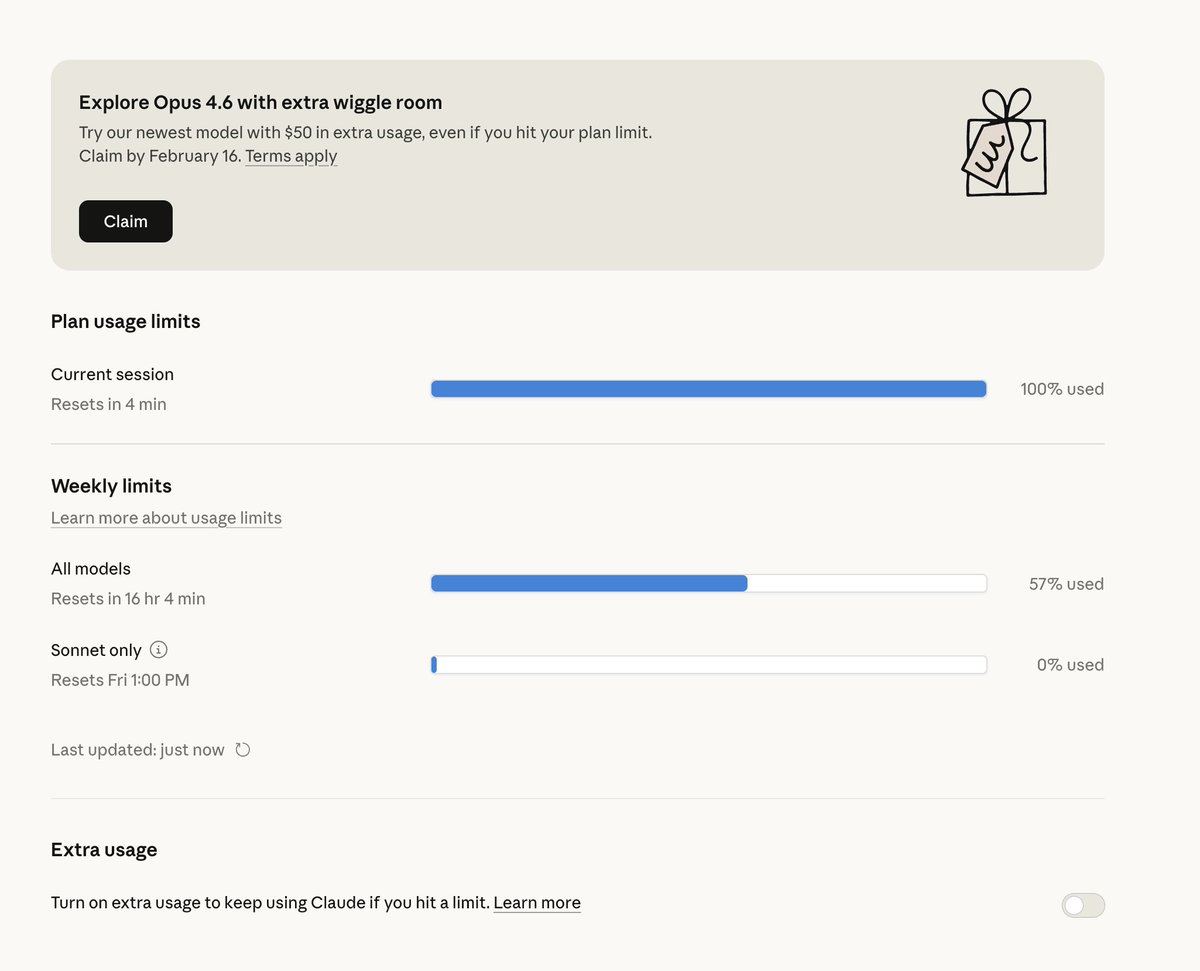Open the Extra usage Learn more link
The width and height of the screenshot is (1200, 971).
(x=537, y=903)
